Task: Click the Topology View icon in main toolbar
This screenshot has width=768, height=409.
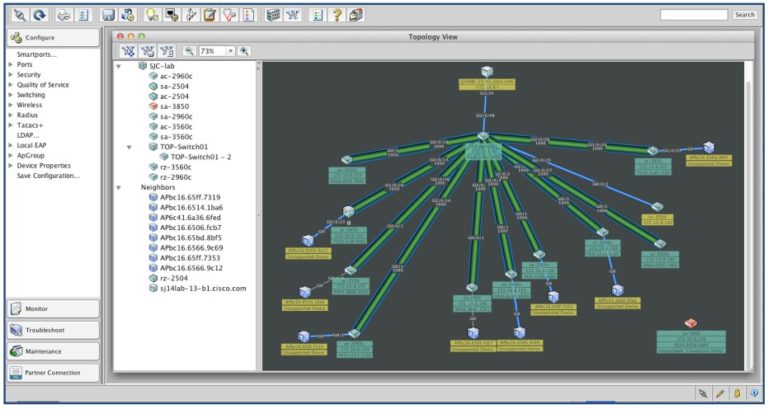Action: tap(293, 15)
